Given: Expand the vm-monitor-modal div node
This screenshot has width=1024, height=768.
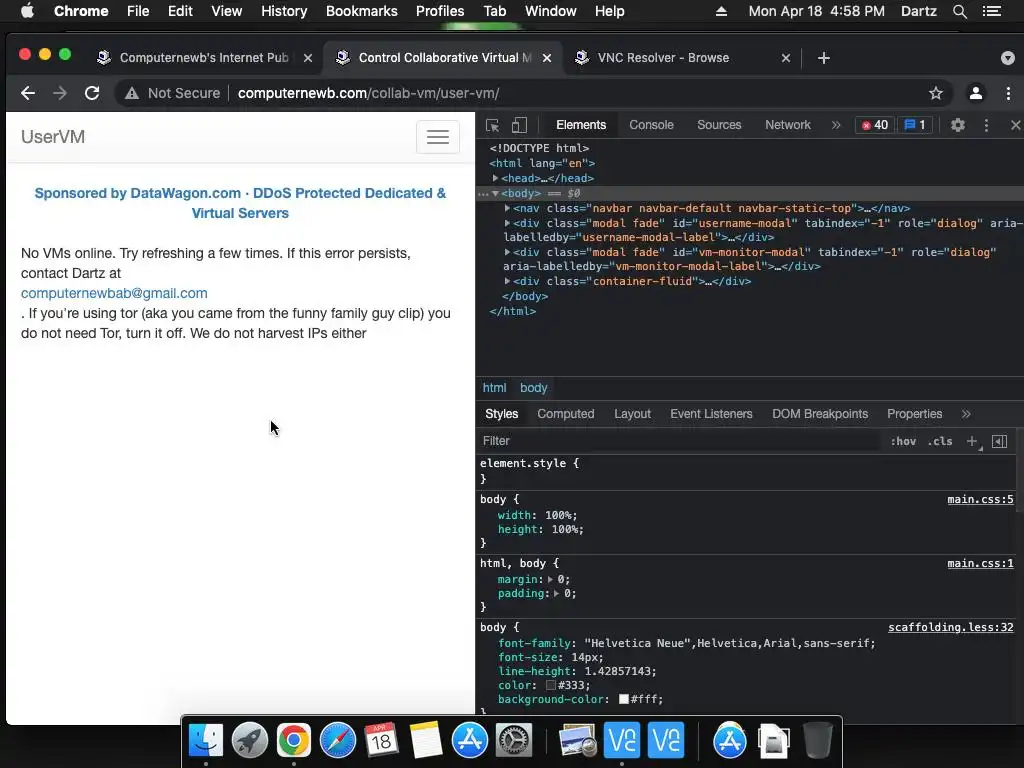Looking at the screenshot, I should coord(507,252).
